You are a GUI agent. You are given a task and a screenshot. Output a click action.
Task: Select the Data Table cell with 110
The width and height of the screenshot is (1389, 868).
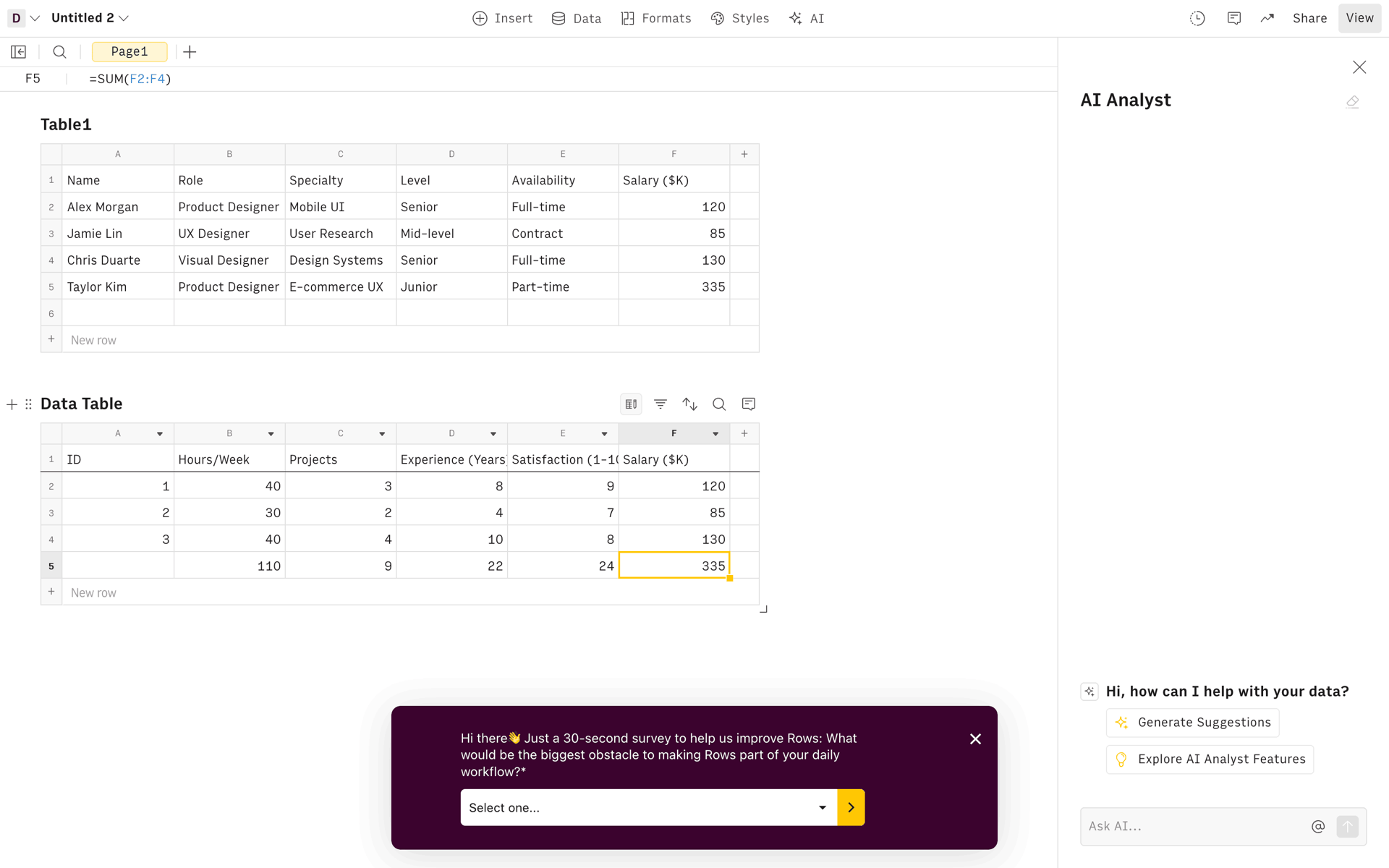(x=229, y=566)
